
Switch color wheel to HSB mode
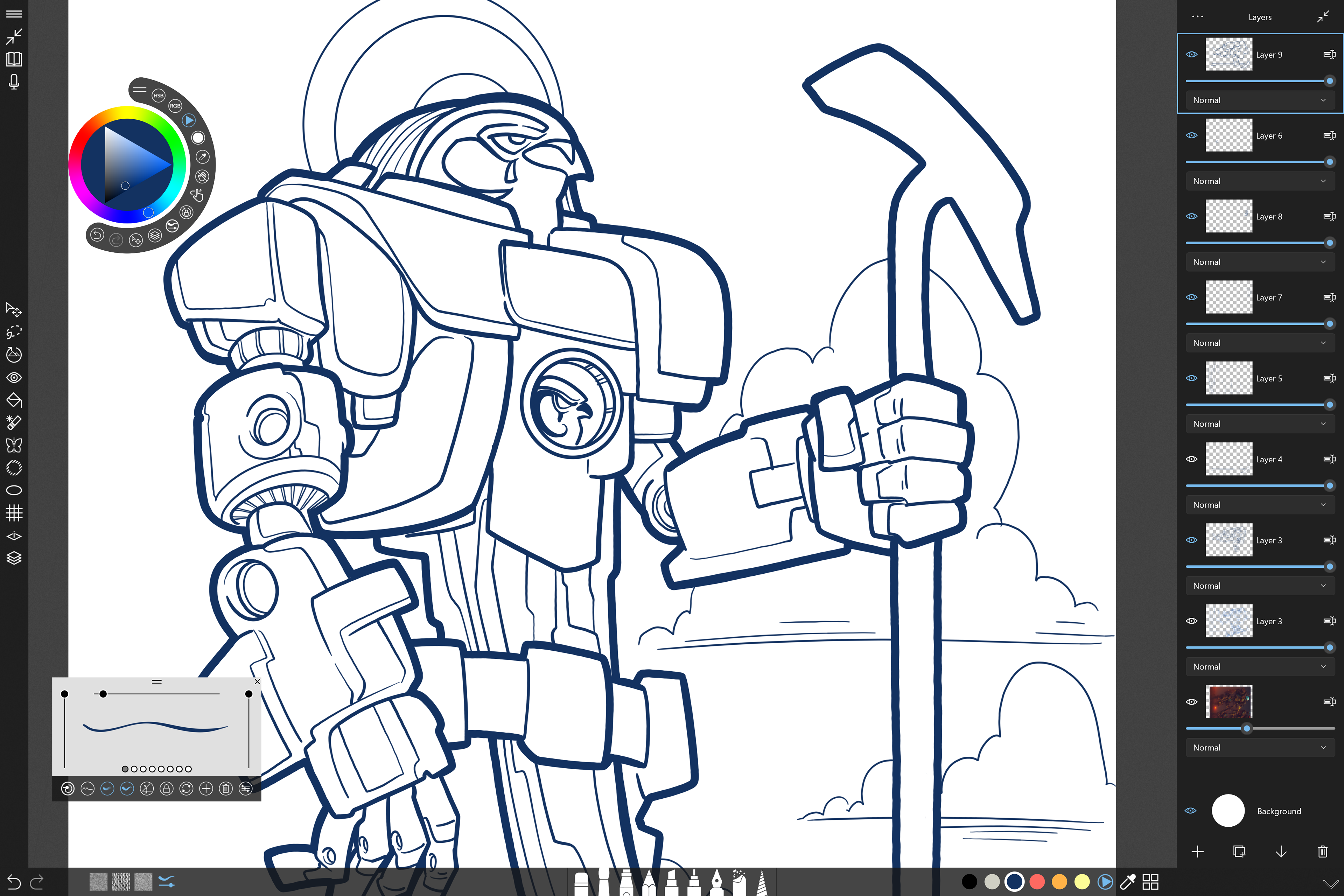pyautogui.click(x=158, y=96)
